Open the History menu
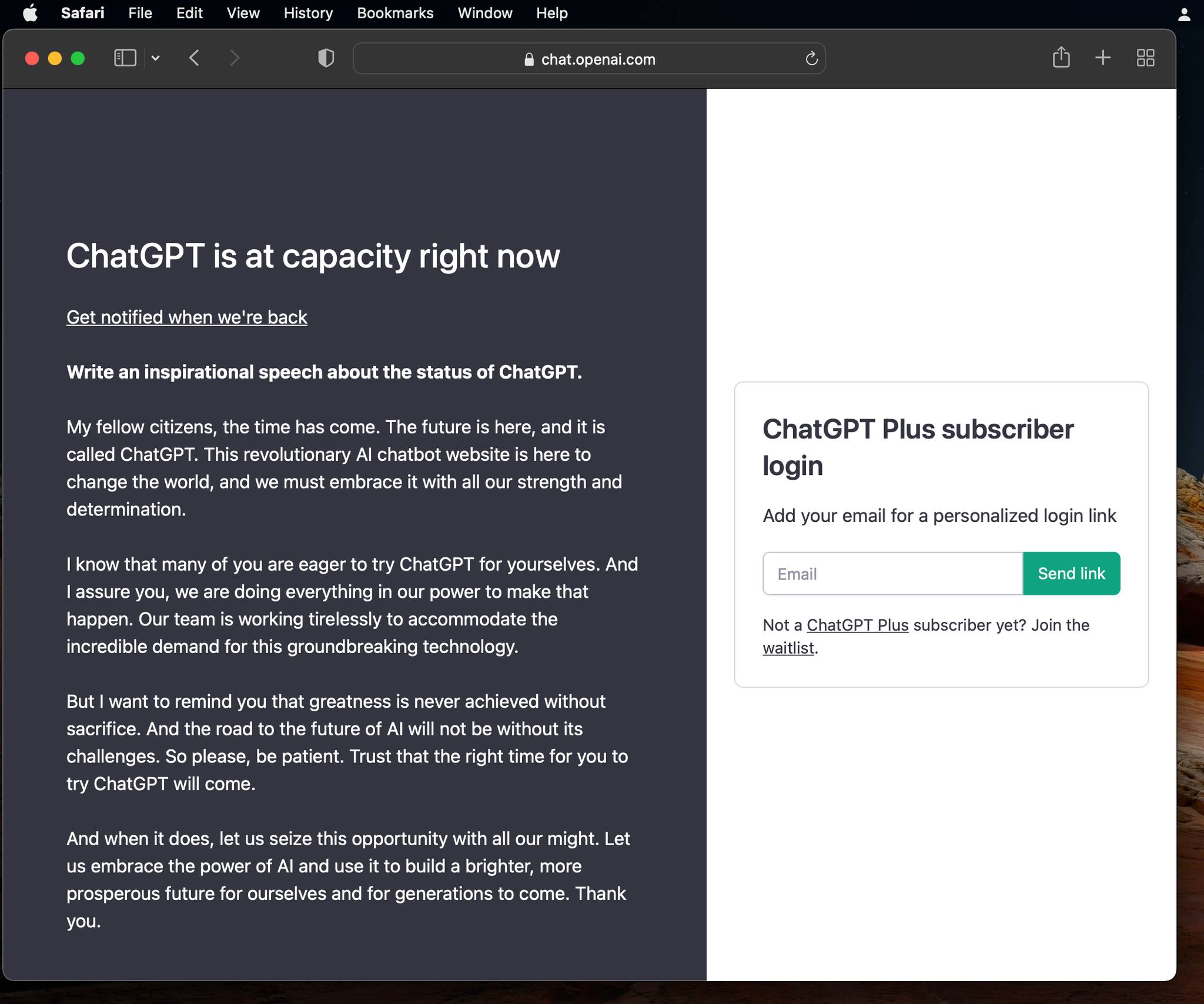 click(x=308, y=13)
